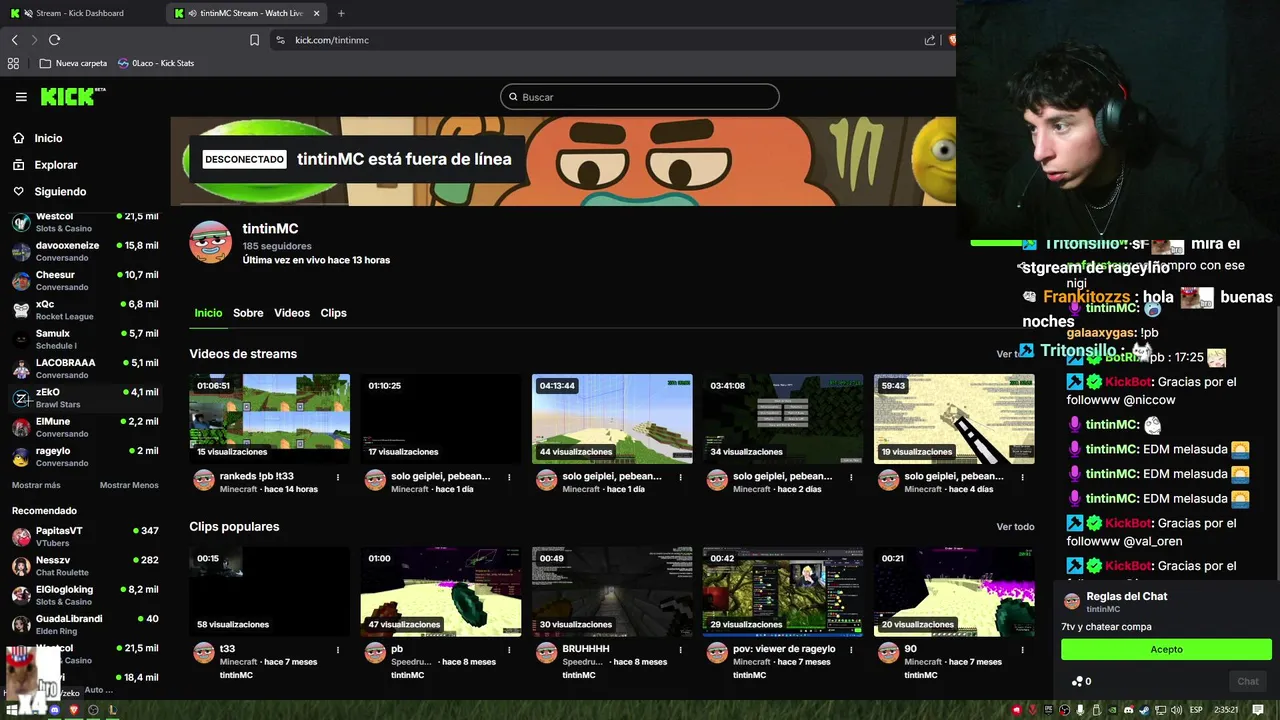Viewport: 1280px width, 720px height.
Task: Open ElMune channel in sidebar
Action: click(84, 427)
